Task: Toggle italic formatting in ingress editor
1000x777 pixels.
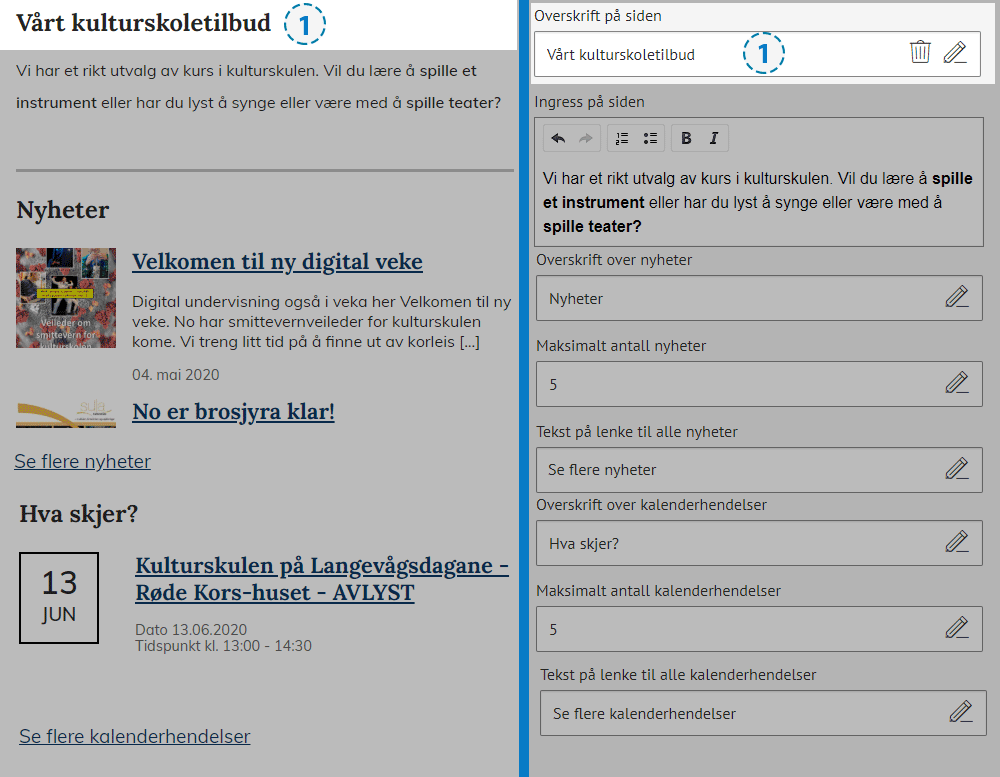Action: pos(714,138)
